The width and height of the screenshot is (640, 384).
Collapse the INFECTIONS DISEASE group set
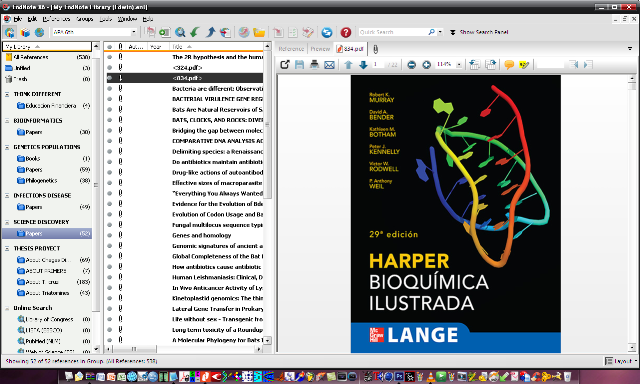point(7,196)
